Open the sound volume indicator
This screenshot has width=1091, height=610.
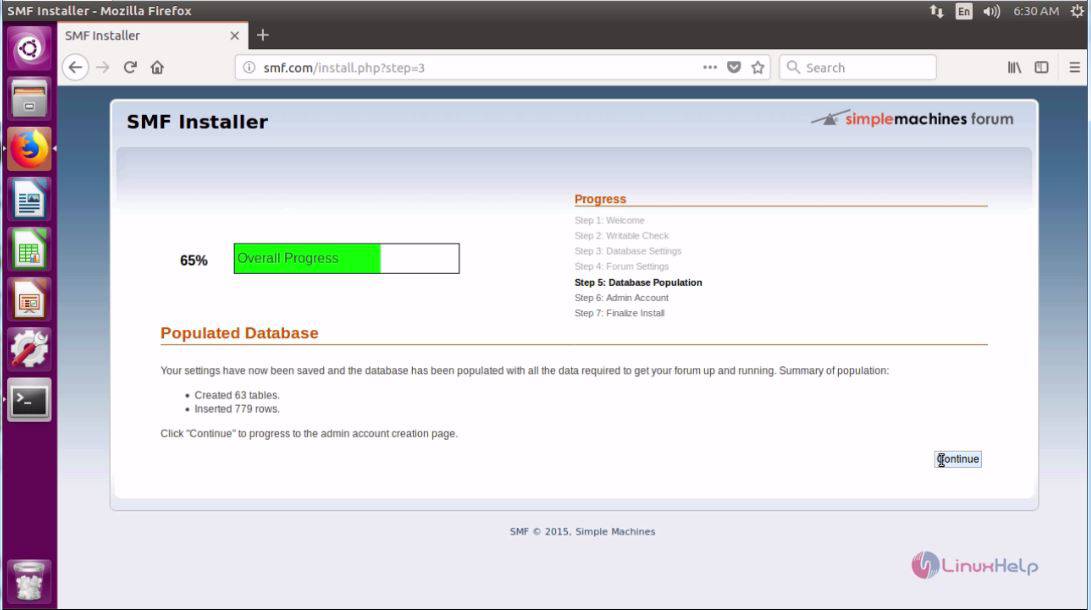(992, 11)
